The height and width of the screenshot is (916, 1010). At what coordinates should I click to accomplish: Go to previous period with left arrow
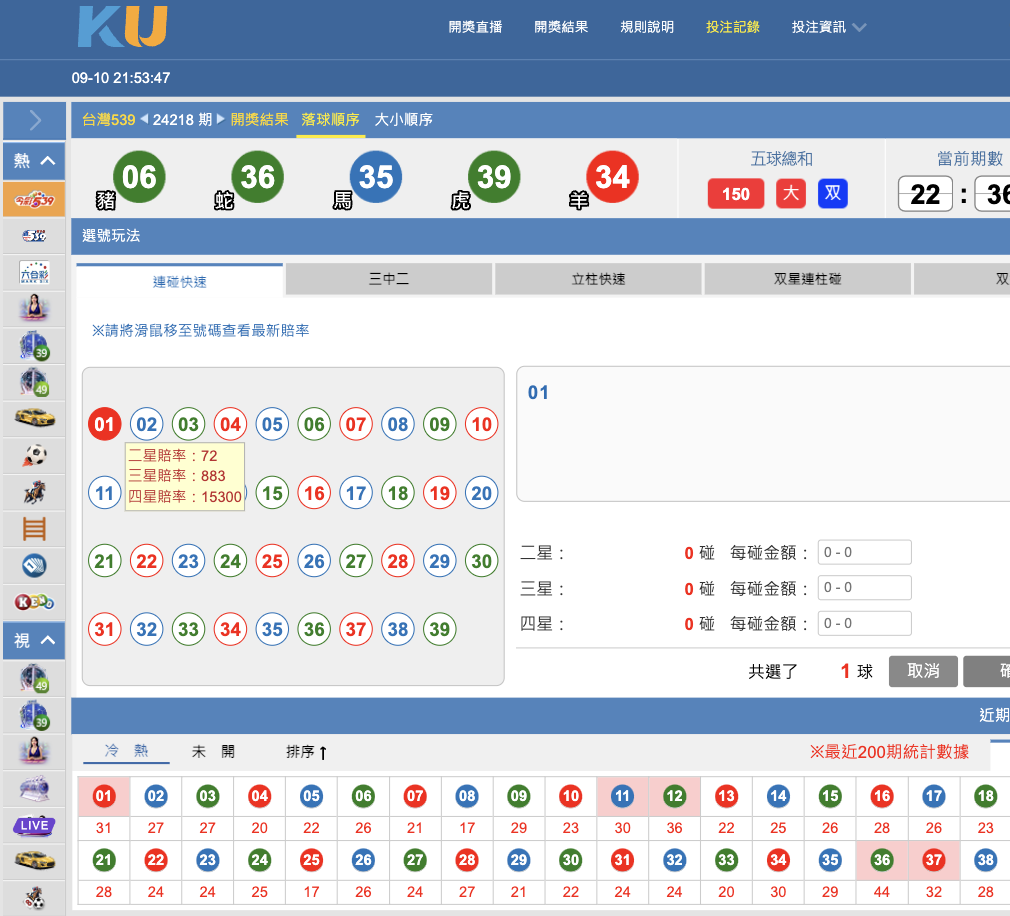click(144, 119)
